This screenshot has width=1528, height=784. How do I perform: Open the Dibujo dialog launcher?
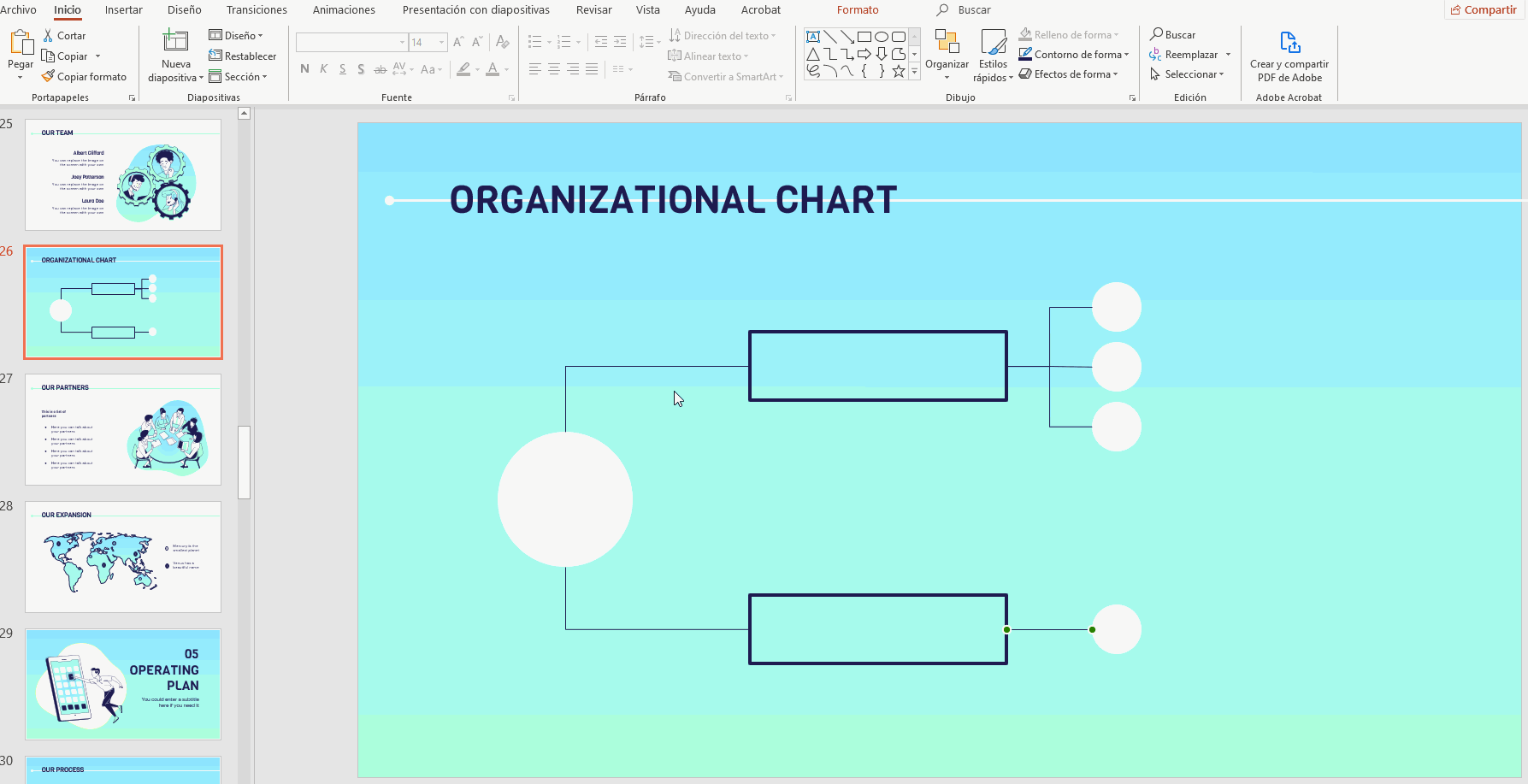pos(1132,98)
